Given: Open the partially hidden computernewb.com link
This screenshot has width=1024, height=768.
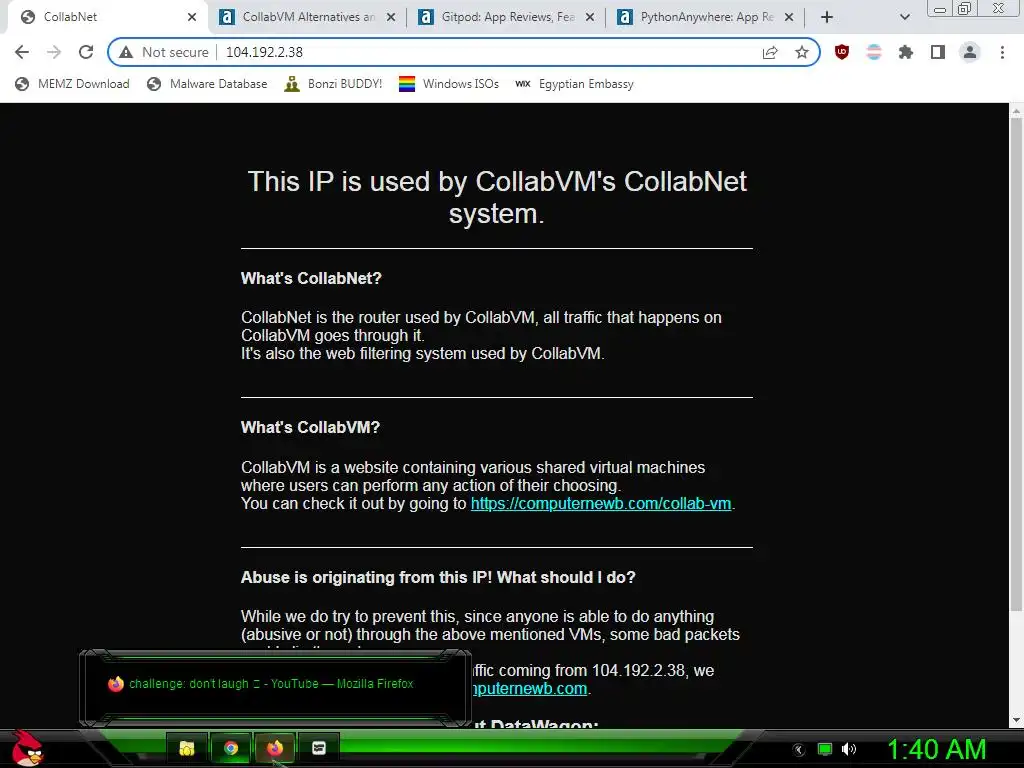Looking at the screenshot, I should coord(530,688).
